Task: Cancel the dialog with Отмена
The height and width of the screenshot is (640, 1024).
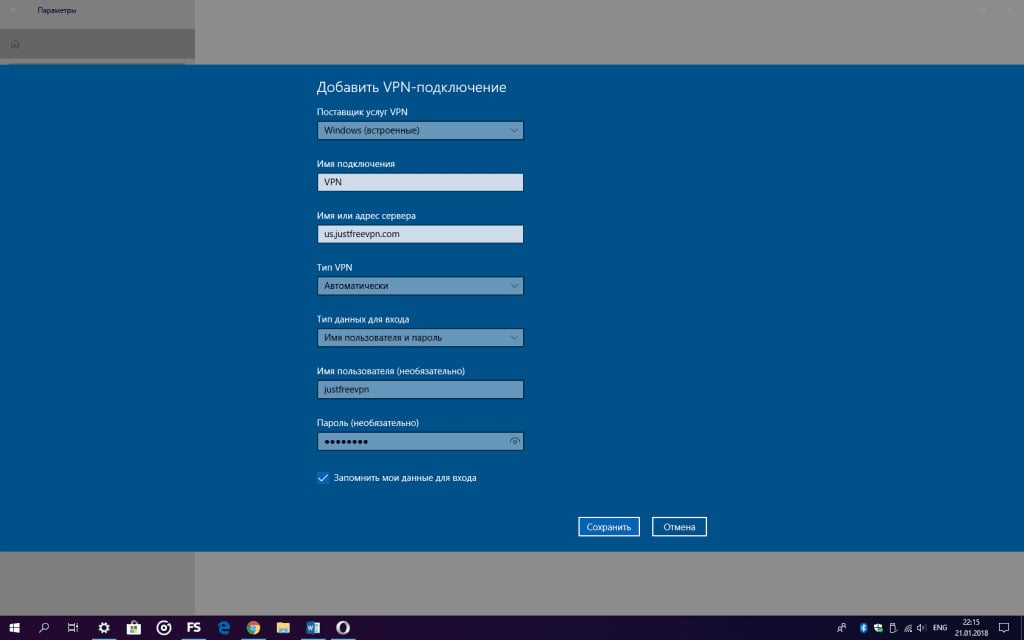Action: (679, 526)
